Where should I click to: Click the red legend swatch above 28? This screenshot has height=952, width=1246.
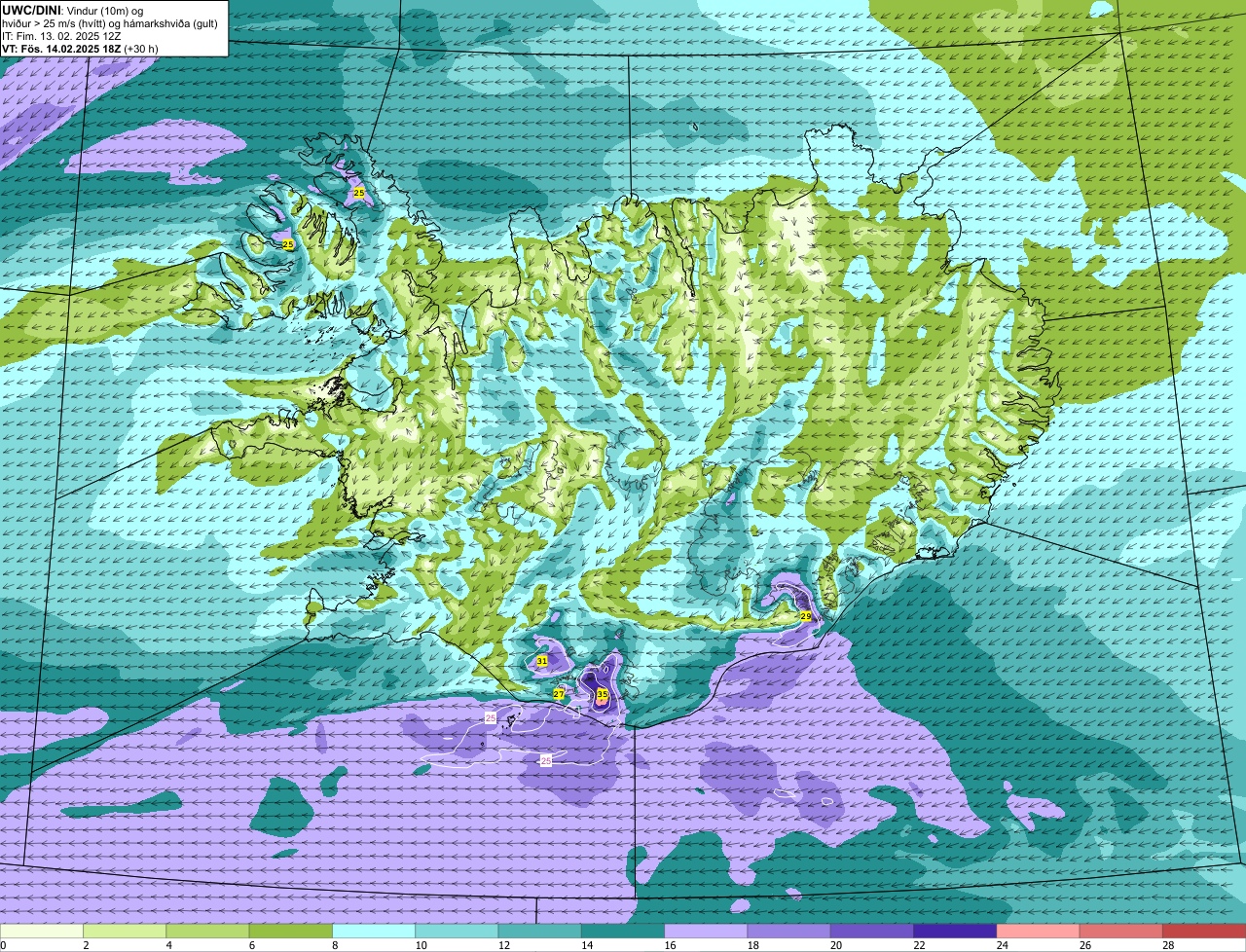(x=1205, y=931)
